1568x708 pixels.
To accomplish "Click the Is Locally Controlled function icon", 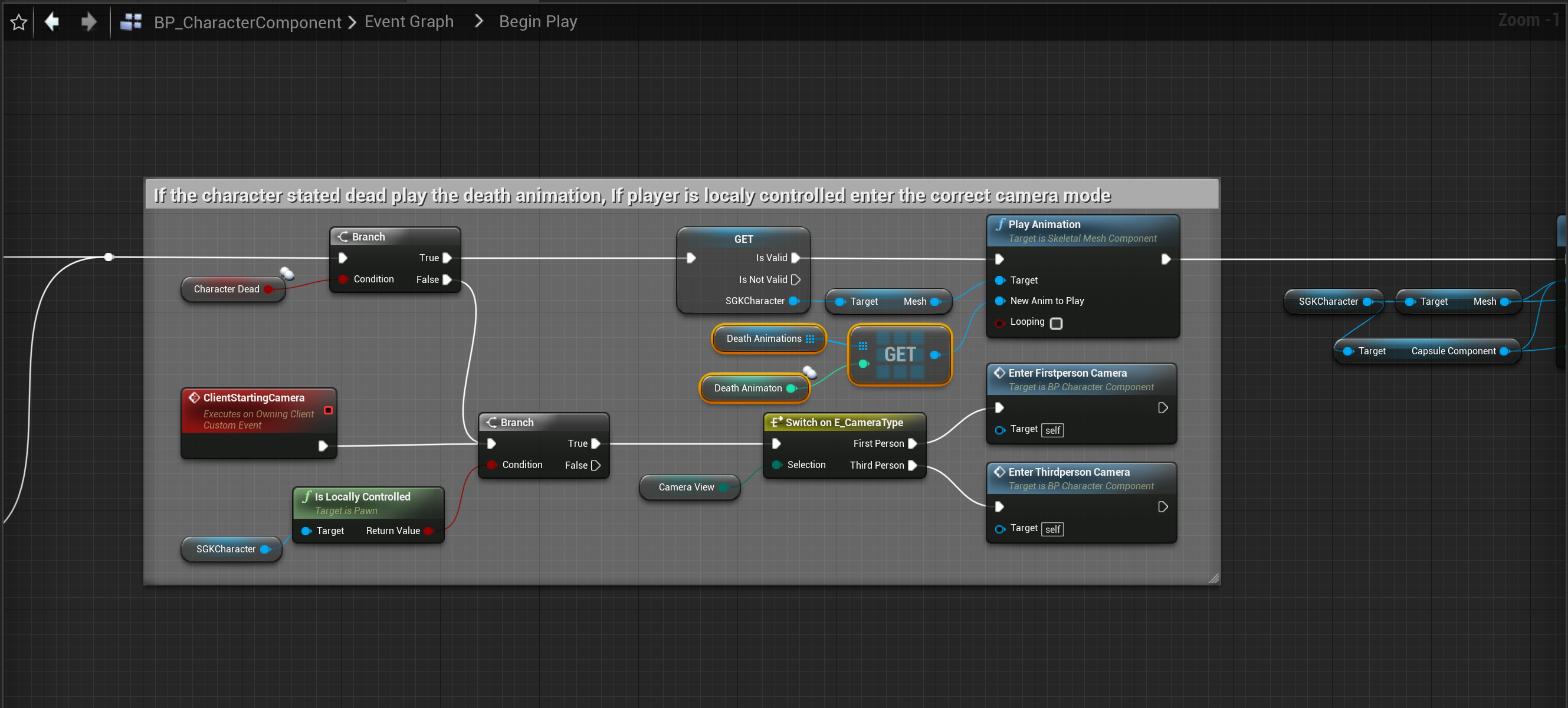I will (307, 496).
